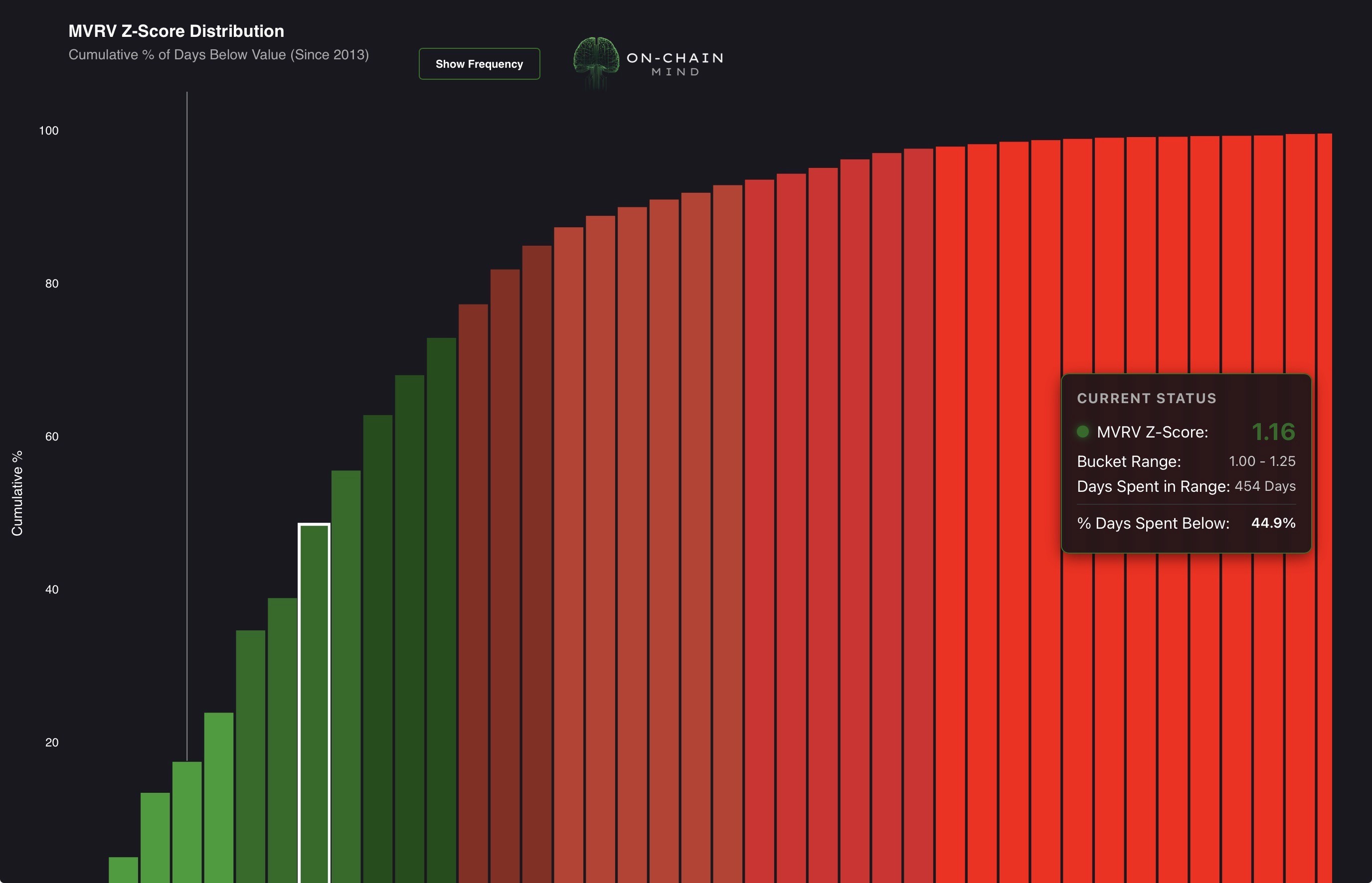Click the 20 label on the y-axis
The height and width of the screenshot is (883, 1372).
pyautogui.click(x=52, y=742)
